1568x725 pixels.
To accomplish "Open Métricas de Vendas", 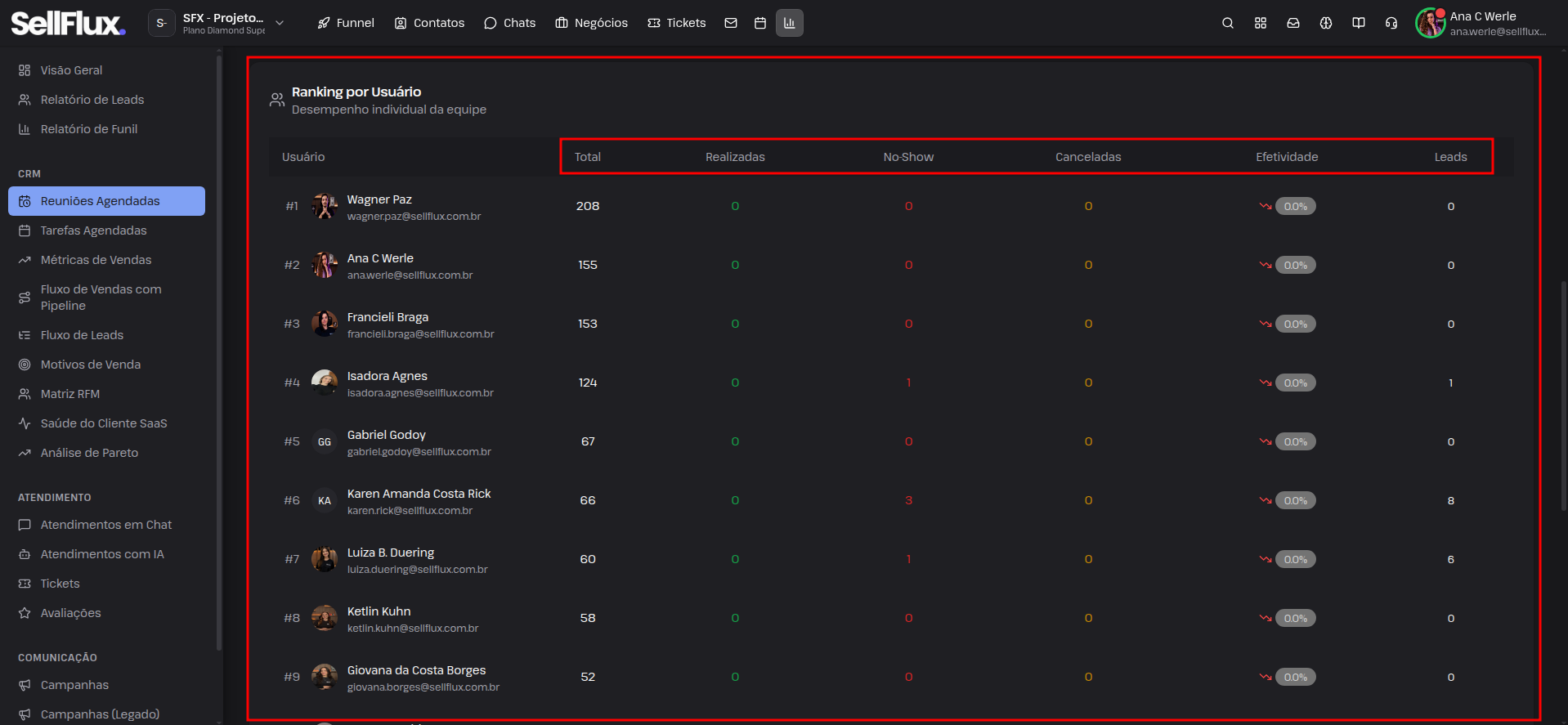I will point(106,260).
